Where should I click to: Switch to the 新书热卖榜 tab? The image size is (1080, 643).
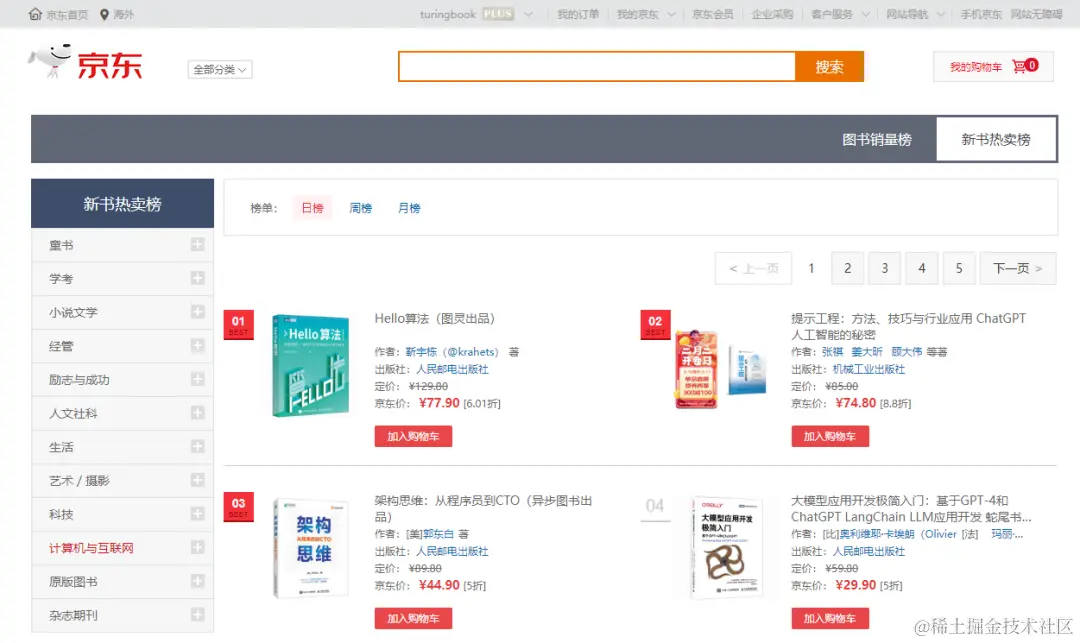tap(996, 140)
